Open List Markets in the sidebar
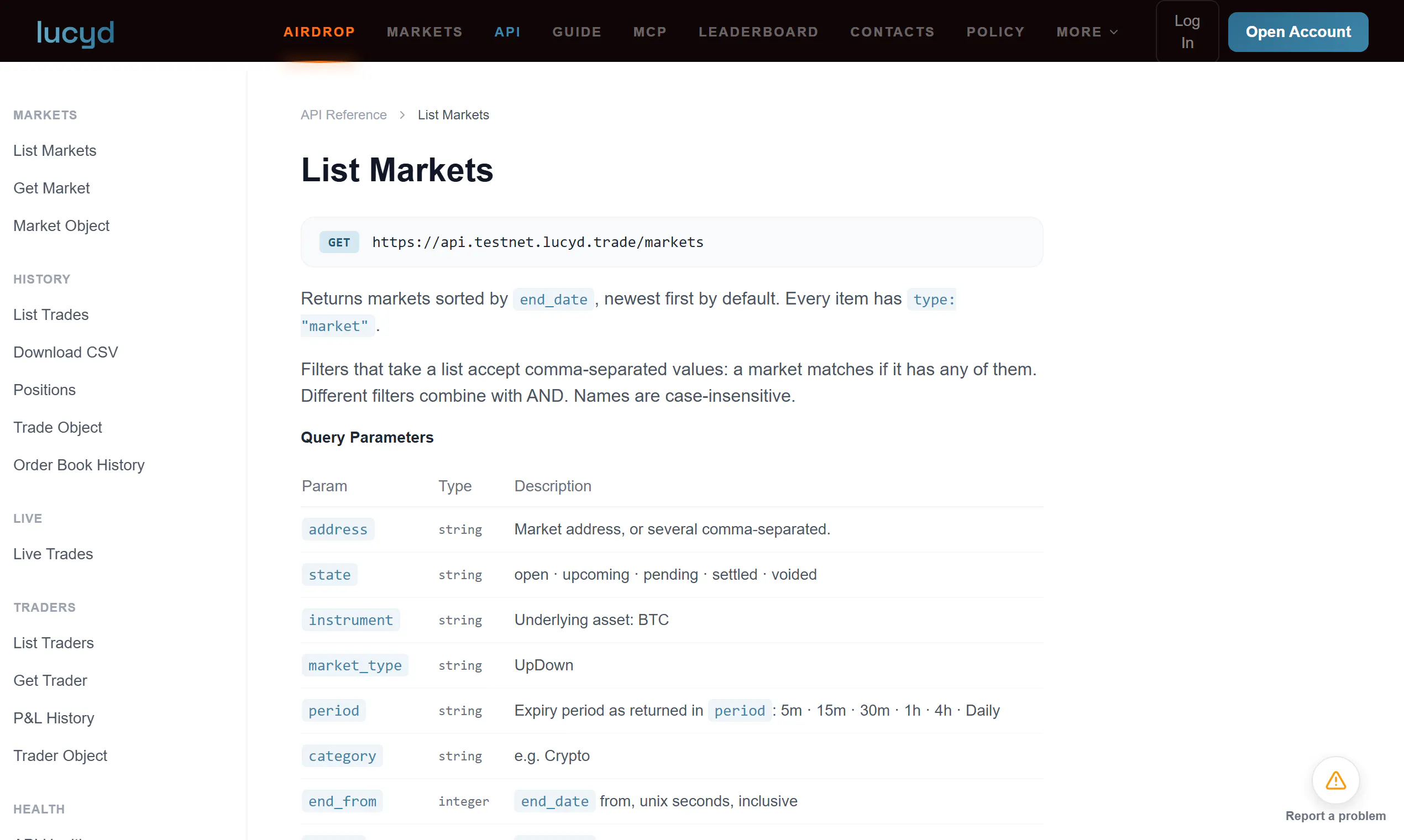 pos(55,150)
